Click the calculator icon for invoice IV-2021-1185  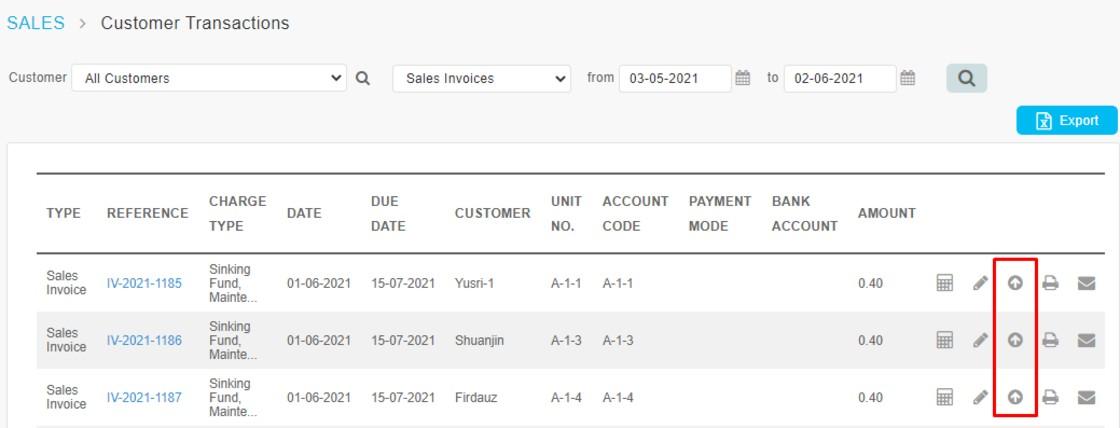click(x=944, y=283)
